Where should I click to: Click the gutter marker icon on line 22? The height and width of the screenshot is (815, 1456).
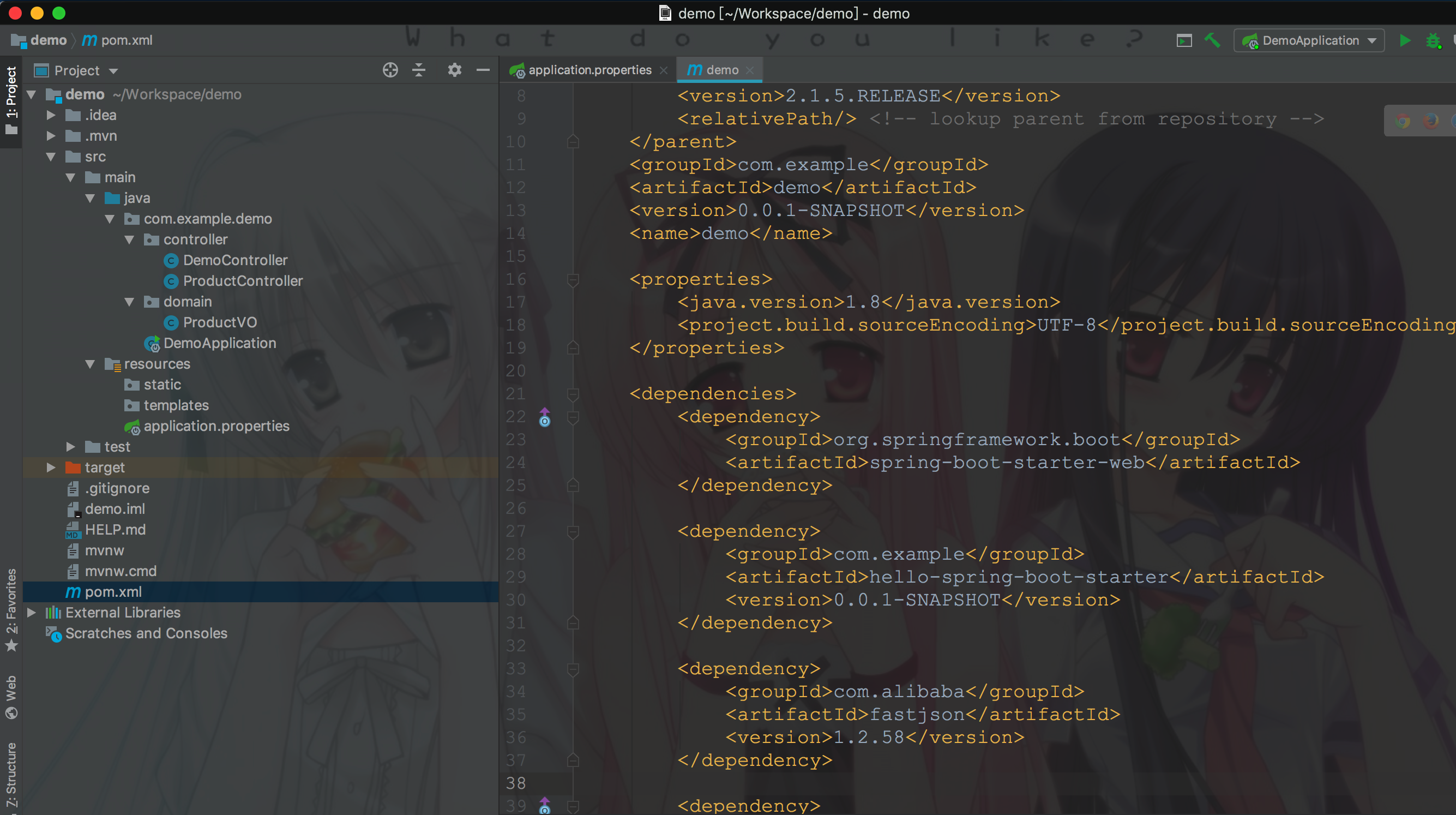point(544,417)
